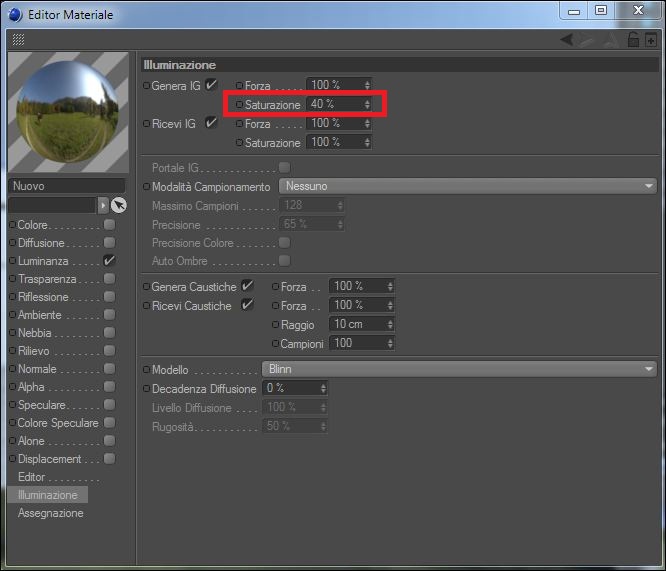Click the stepper arrows of the Raggio field
The width and height of the screenshot is (666, 571).
click(390, 324)
